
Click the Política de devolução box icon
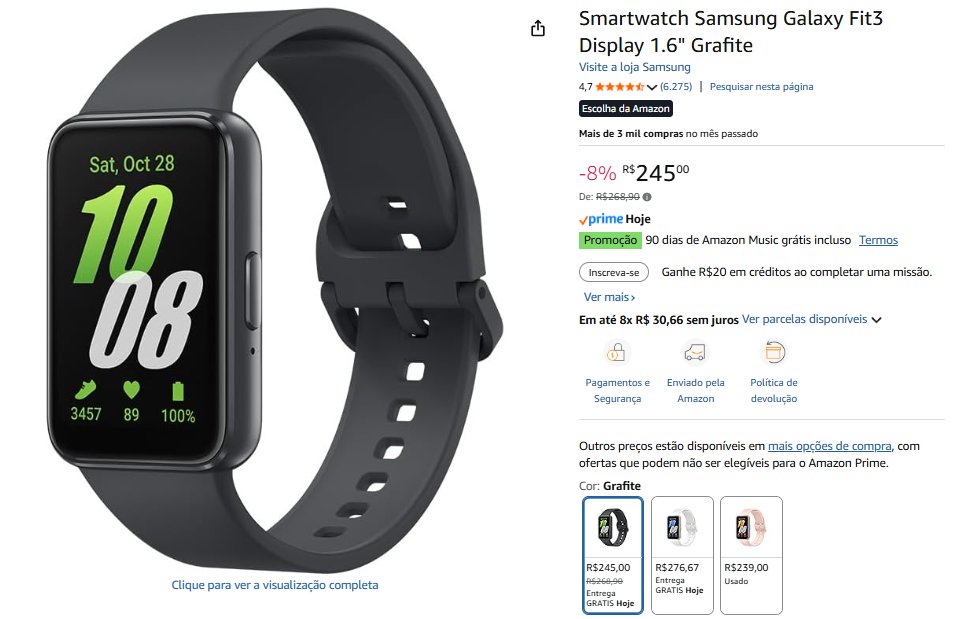774,352
